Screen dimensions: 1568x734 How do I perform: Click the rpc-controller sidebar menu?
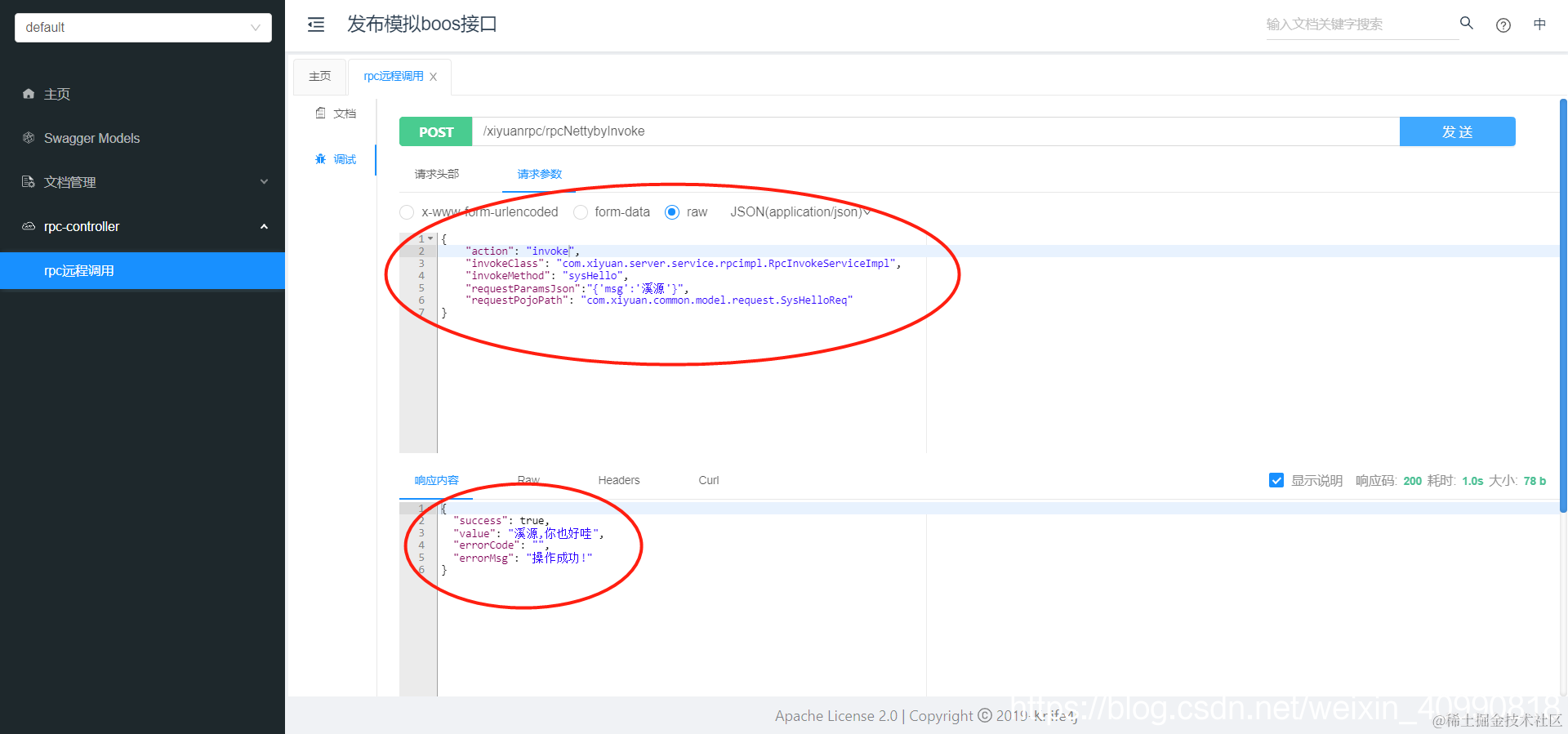(x=143, y=226)
